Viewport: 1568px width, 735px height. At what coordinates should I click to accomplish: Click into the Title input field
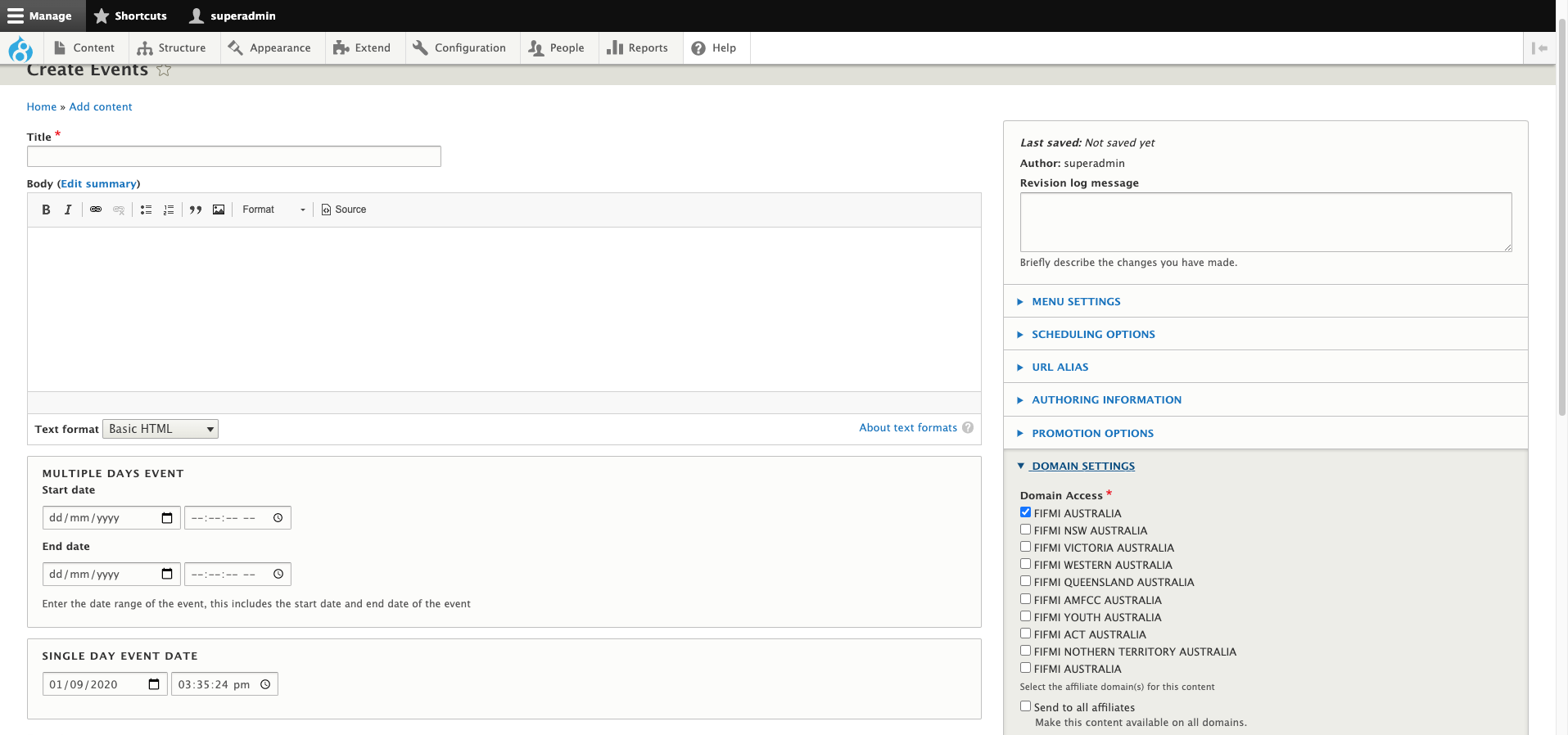click(234, 156)
